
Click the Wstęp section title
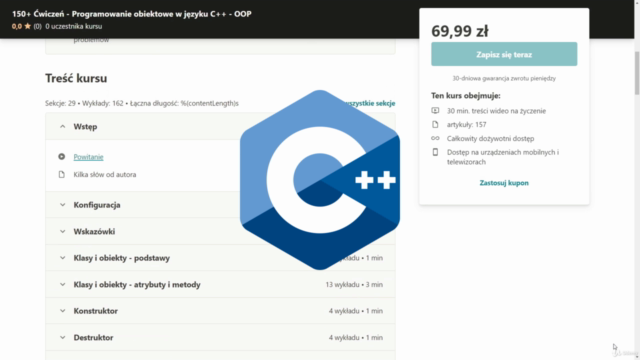pos(85,127)
